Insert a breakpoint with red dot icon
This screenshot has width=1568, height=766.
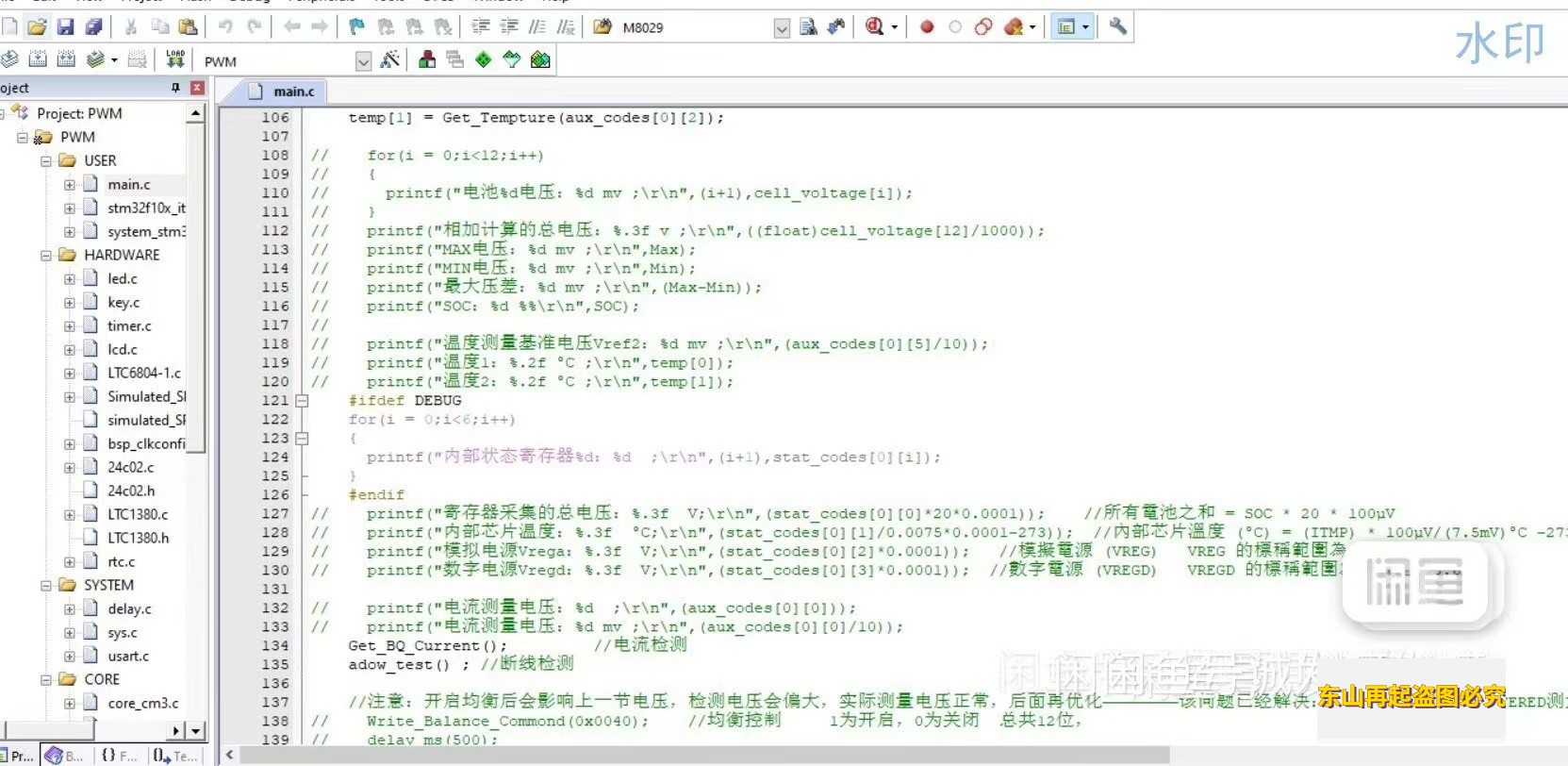click(x=927, y=27)
